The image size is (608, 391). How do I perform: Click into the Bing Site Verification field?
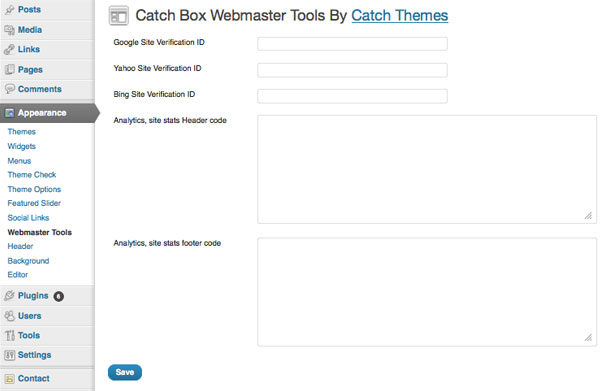pos(352,96)
